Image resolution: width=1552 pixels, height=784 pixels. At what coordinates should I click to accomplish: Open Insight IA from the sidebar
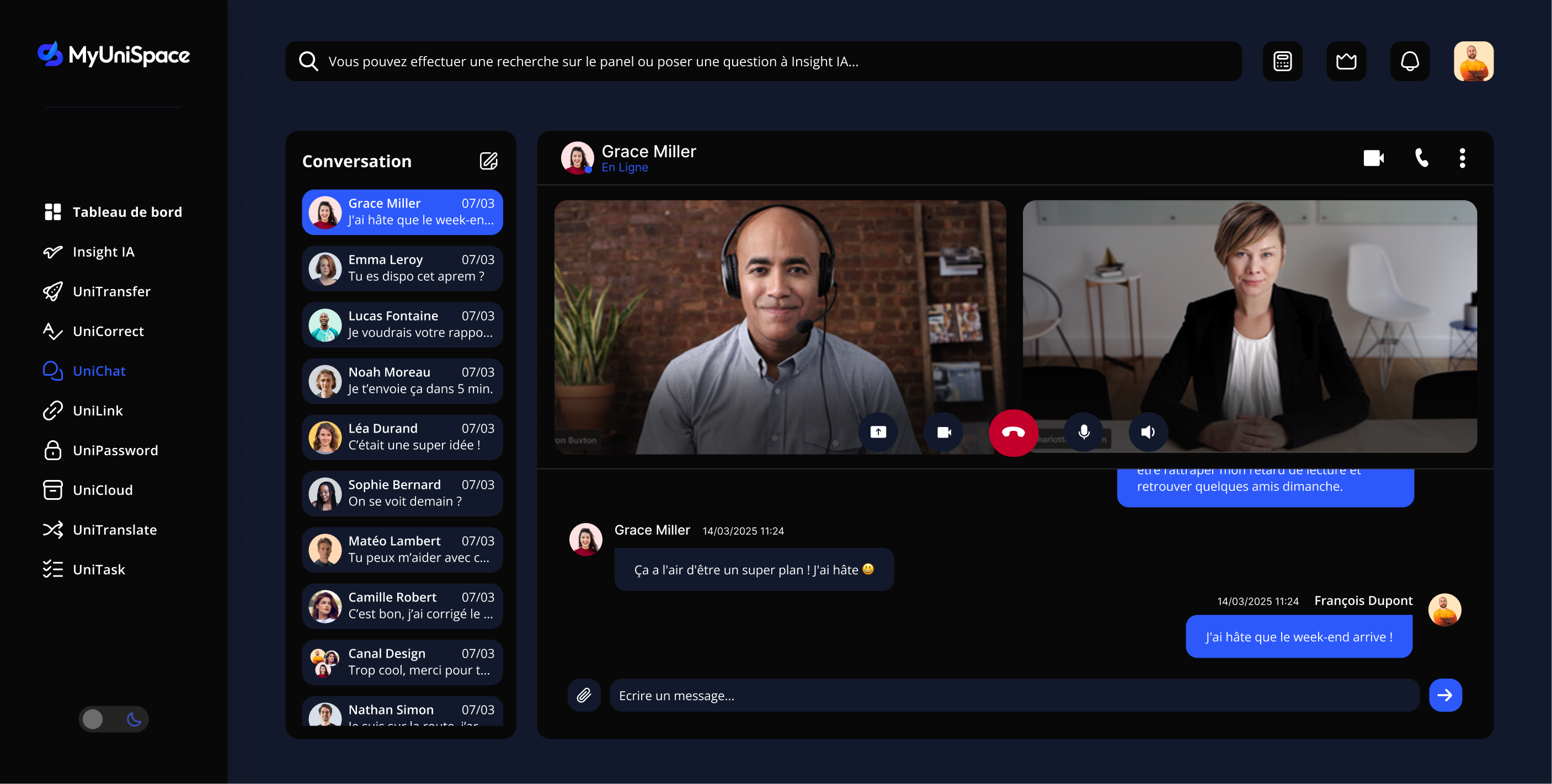pyautogui.click(x=103, y=251)
